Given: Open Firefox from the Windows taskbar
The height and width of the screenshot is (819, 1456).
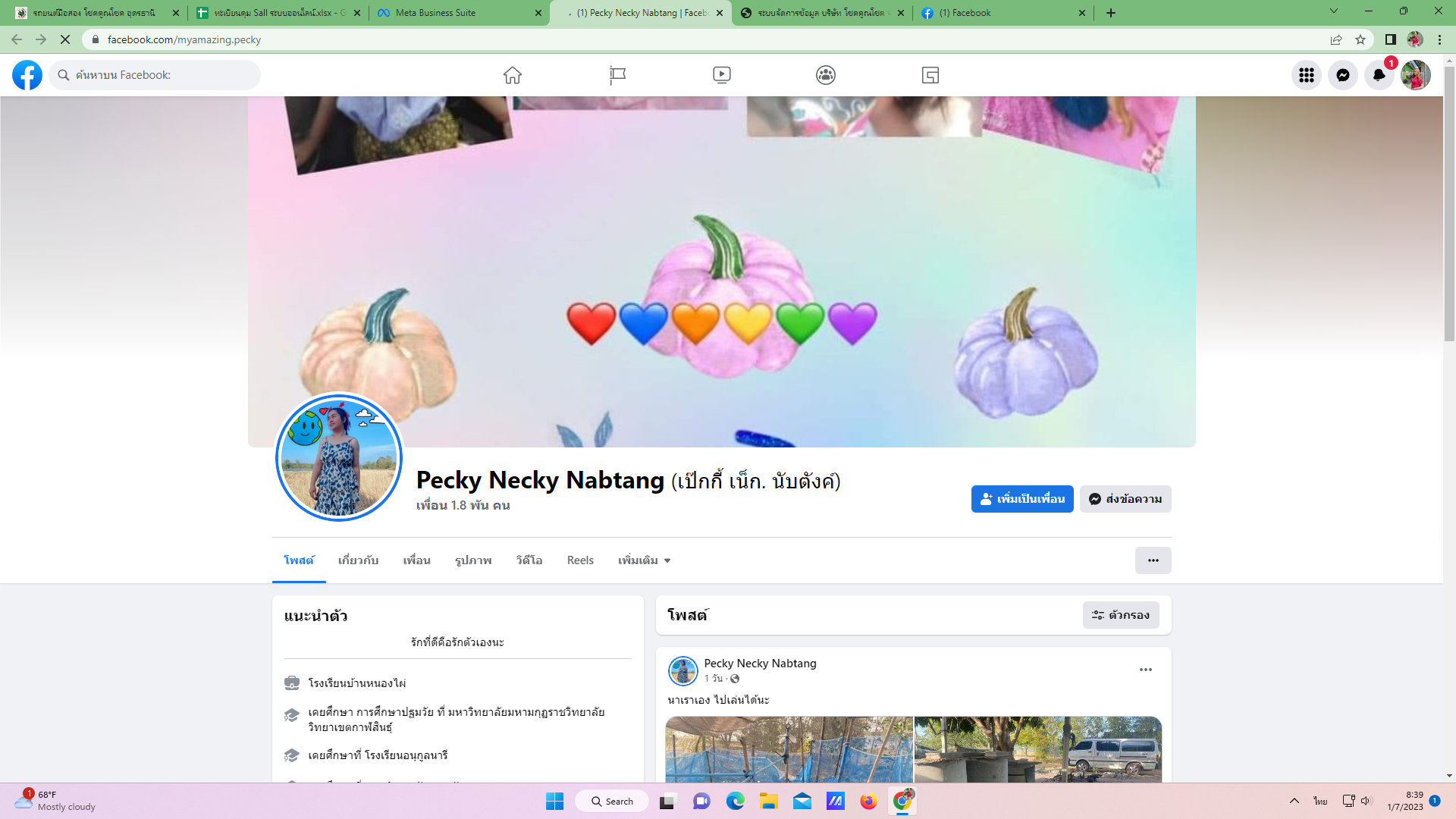Looking at the screenshot, I should [868, 802].
